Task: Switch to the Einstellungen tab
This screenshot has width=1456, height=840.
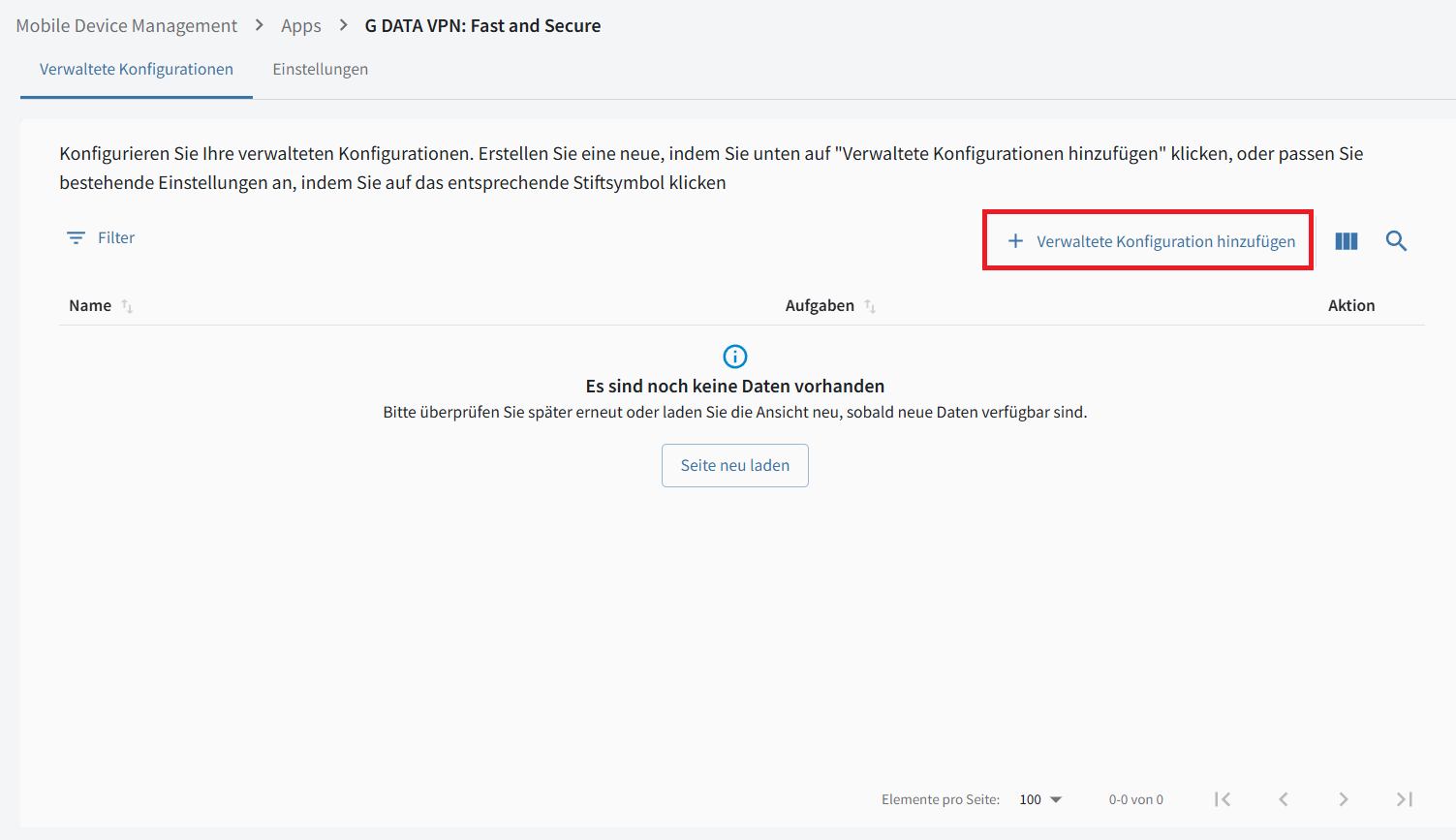Action: [x=321, y=70]
